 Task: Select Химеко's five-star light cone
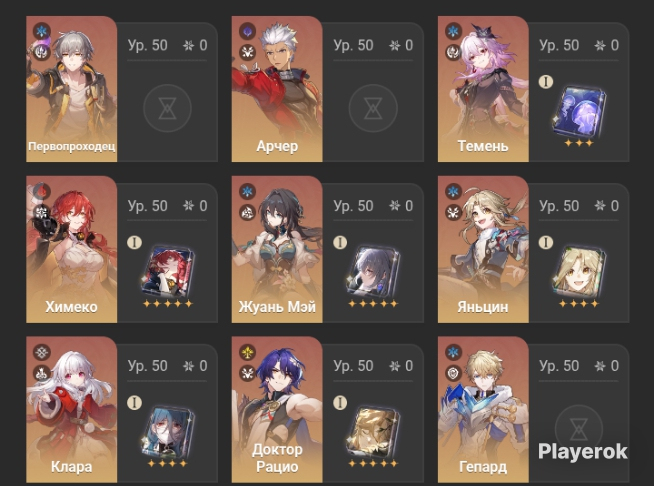tap(167, 272)
